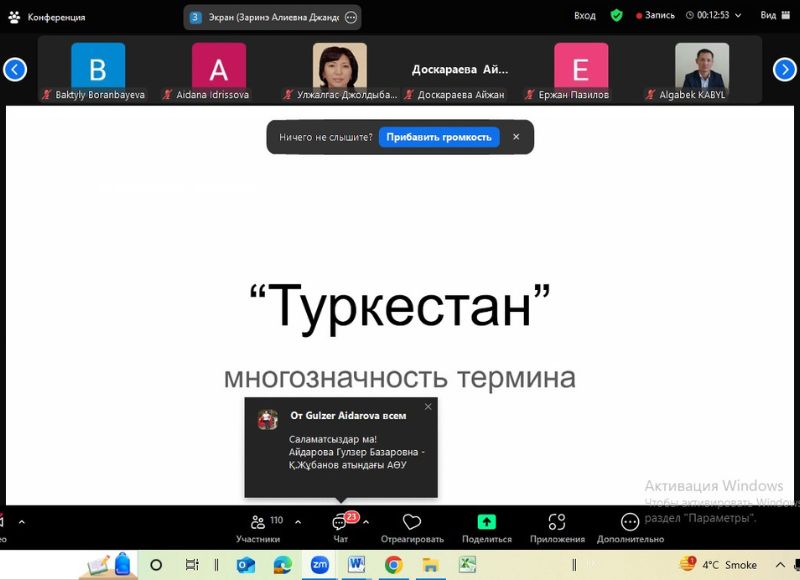Open Microsoft Word from the taskbar

[x=356, y=565]
